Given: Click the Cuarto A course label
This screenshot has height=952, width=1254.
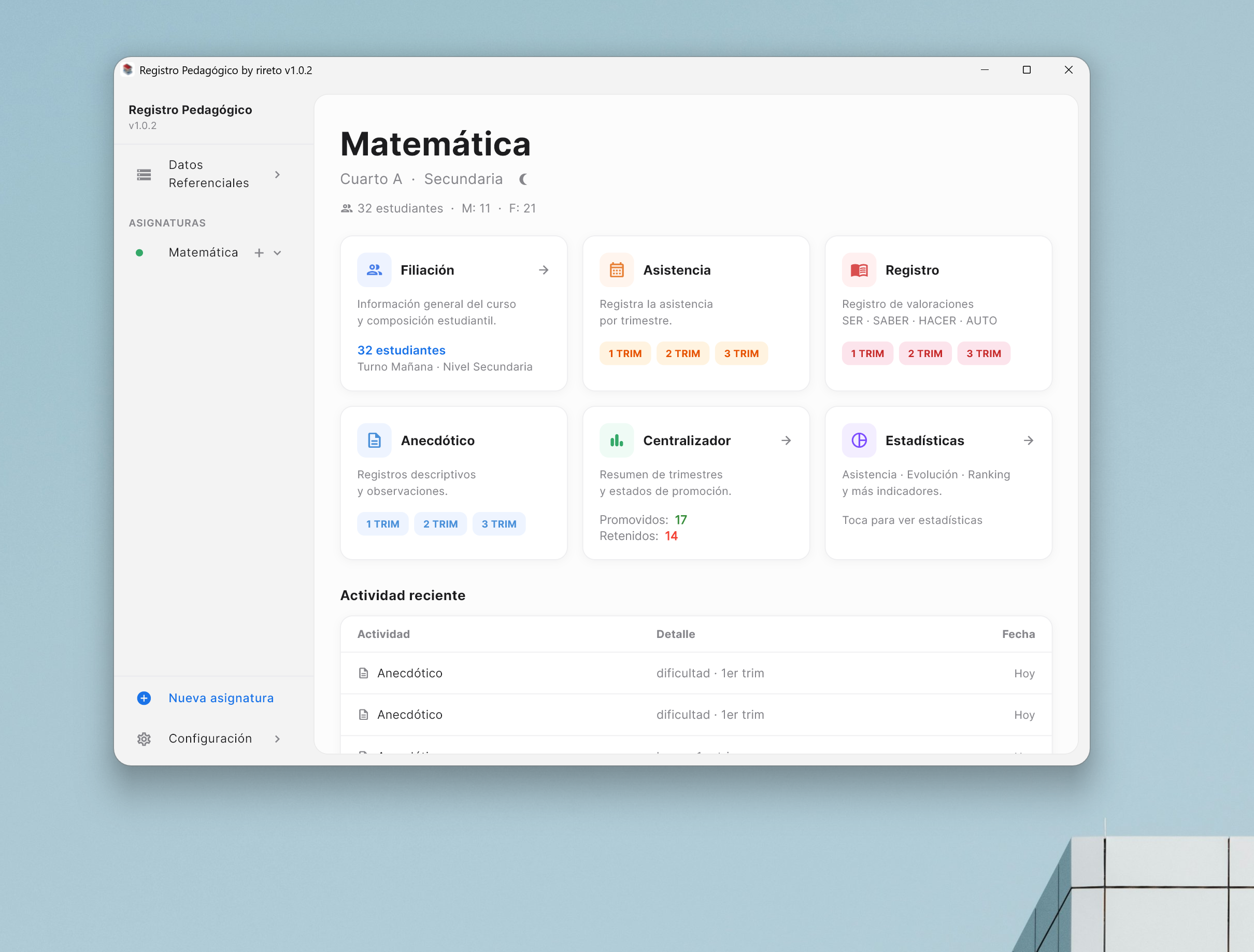Looking at the screenshot, I should [372, 179].
